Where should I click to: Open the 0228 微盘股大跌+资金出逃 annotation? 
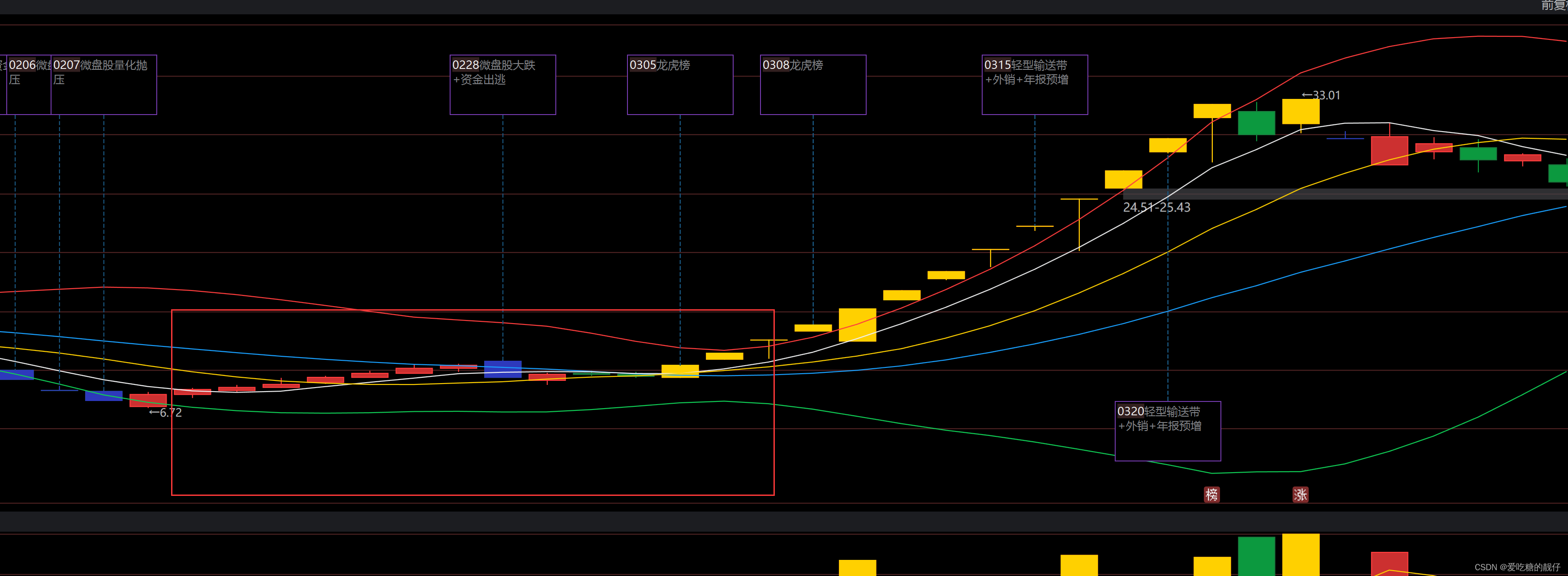click(x=503, y=85)
